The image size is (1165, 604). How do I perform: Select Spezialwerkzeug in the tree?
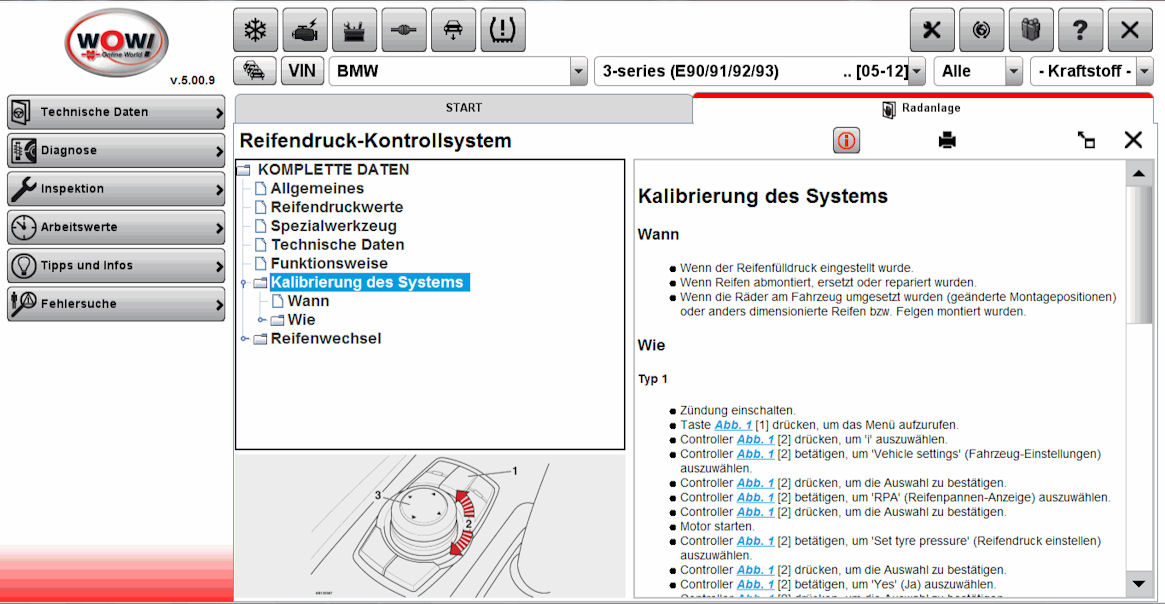point(334,226)
